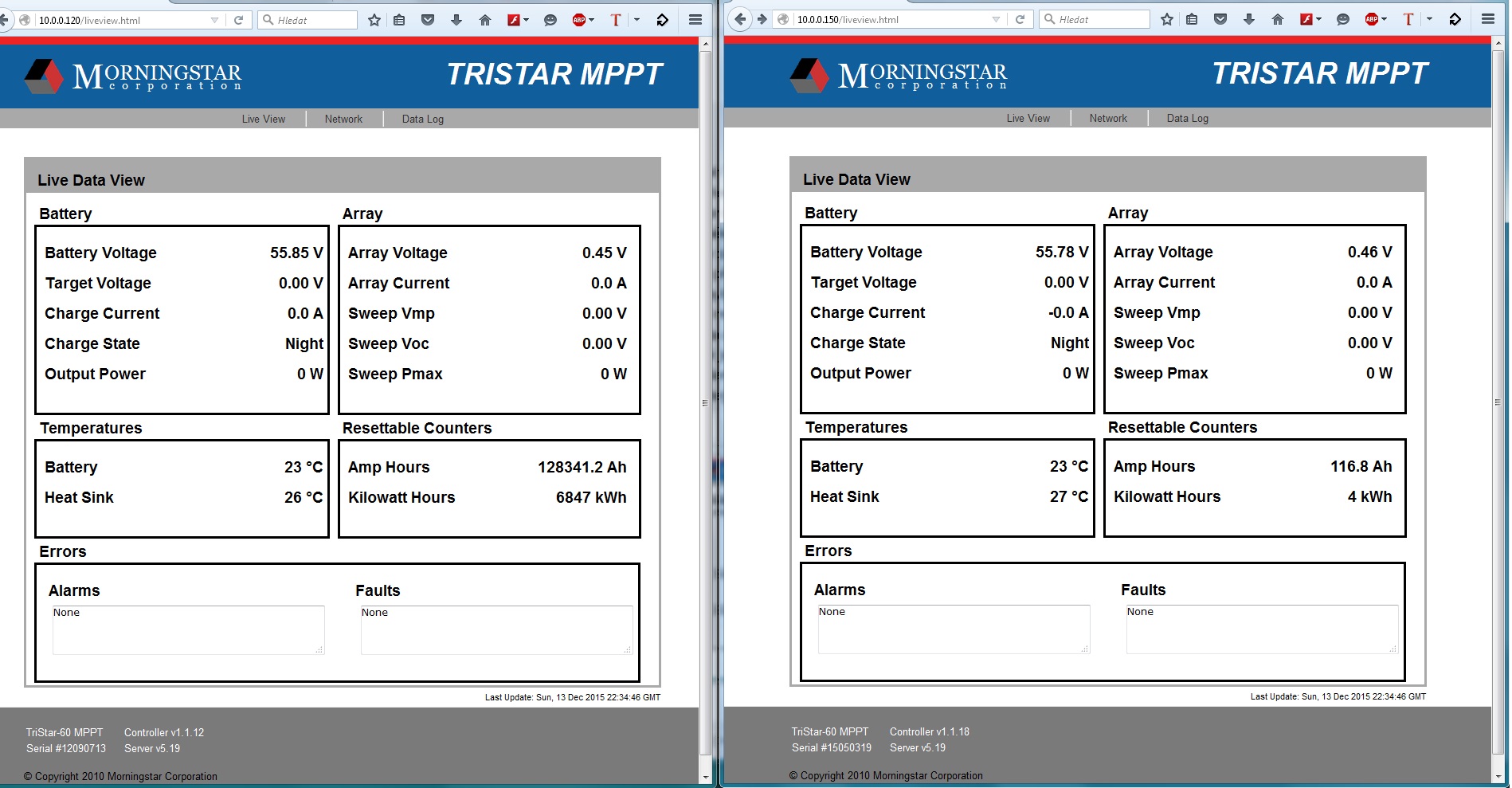1512x788 pixels.
Task: Click the red T icon in 10.0.0.150 window
Action: tap(1408, 19)
